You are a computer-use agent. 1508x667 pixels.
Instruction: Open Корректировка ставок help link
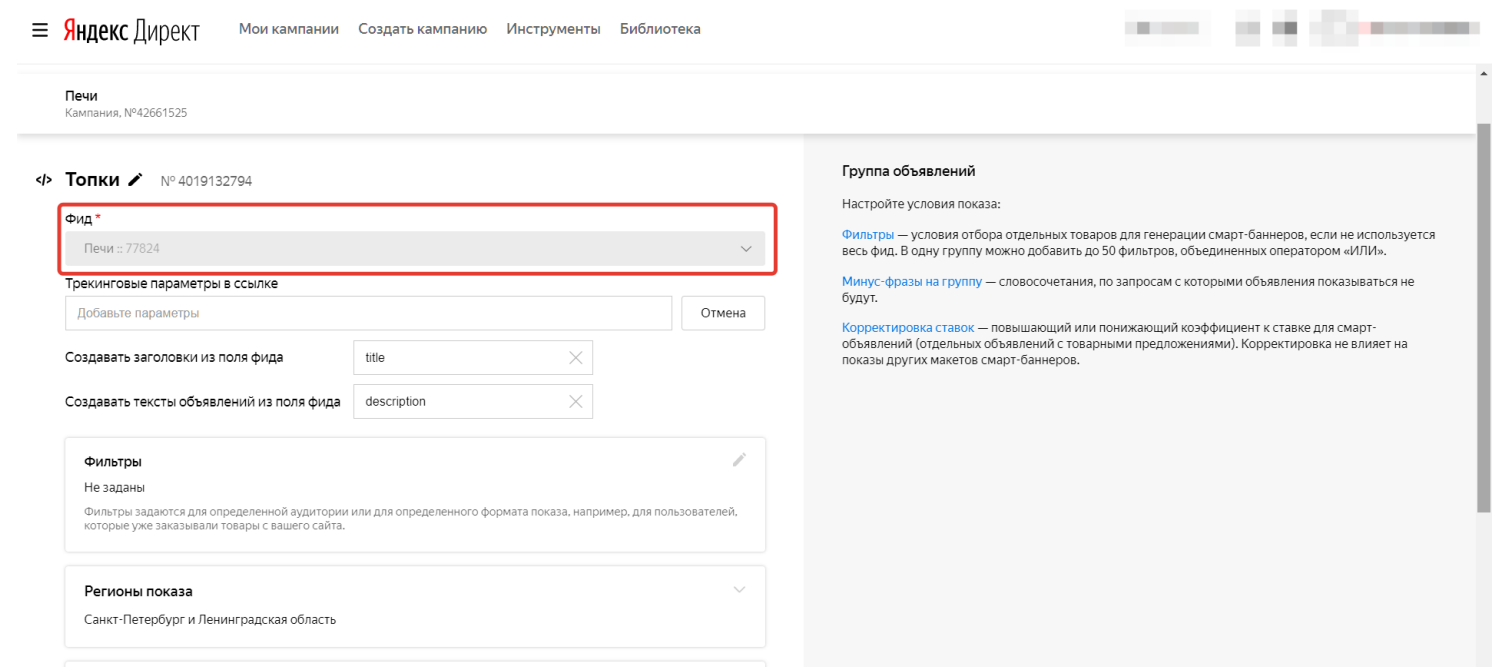[908, 328]
